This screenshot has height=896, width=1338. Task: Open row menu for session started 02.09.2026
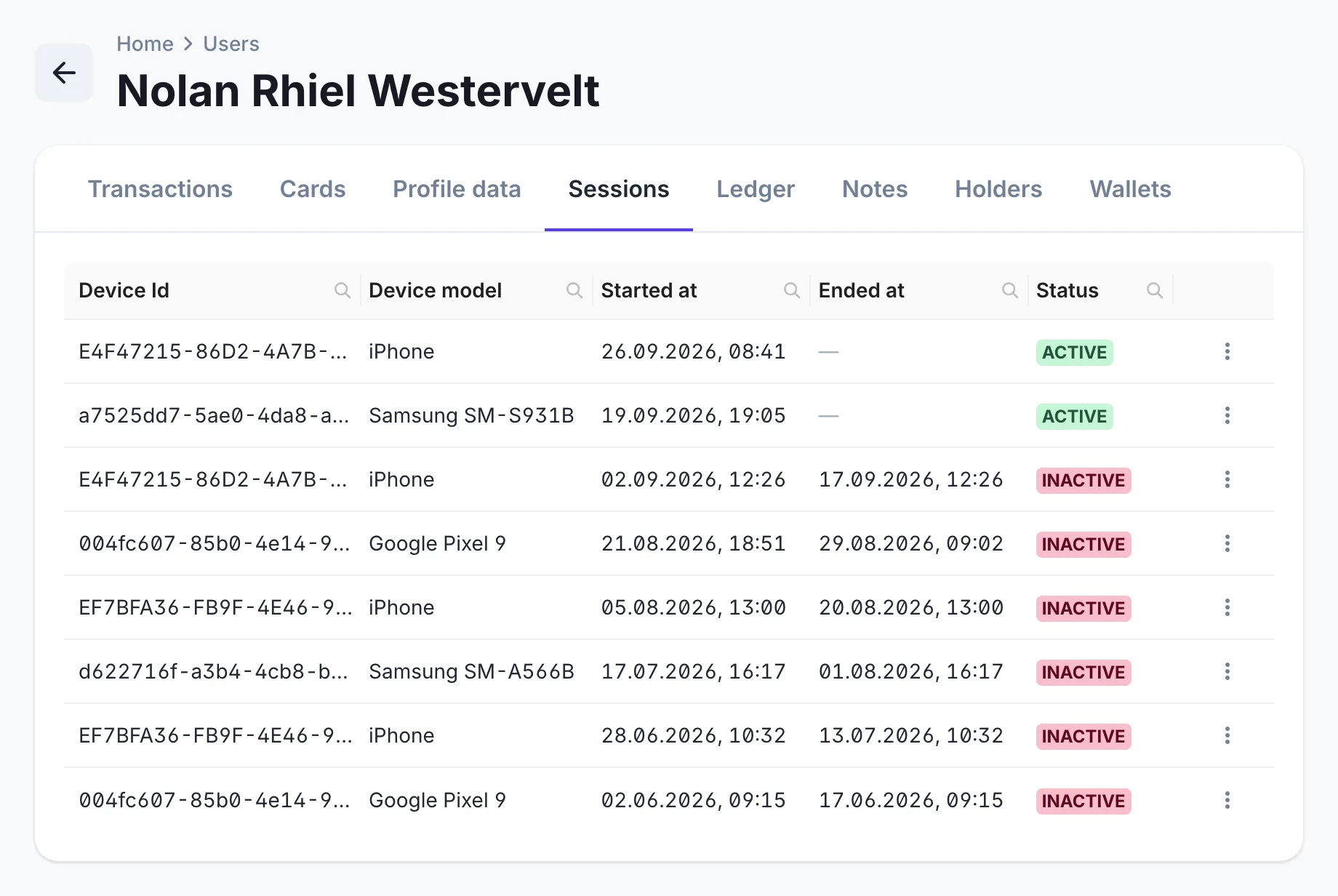point(1227,479)
